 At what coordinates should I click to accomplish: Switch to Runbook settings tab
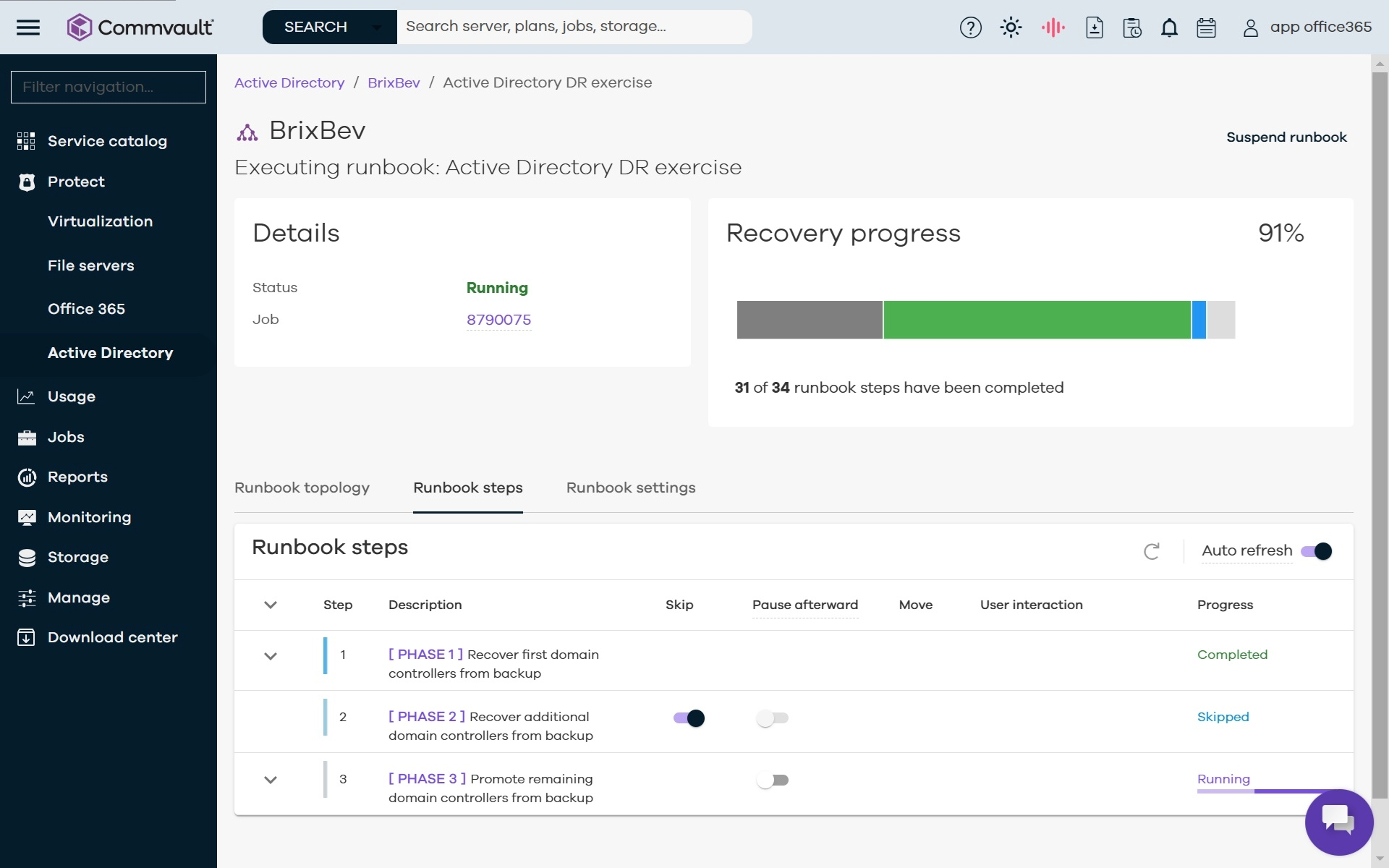[x=631, y=488]
